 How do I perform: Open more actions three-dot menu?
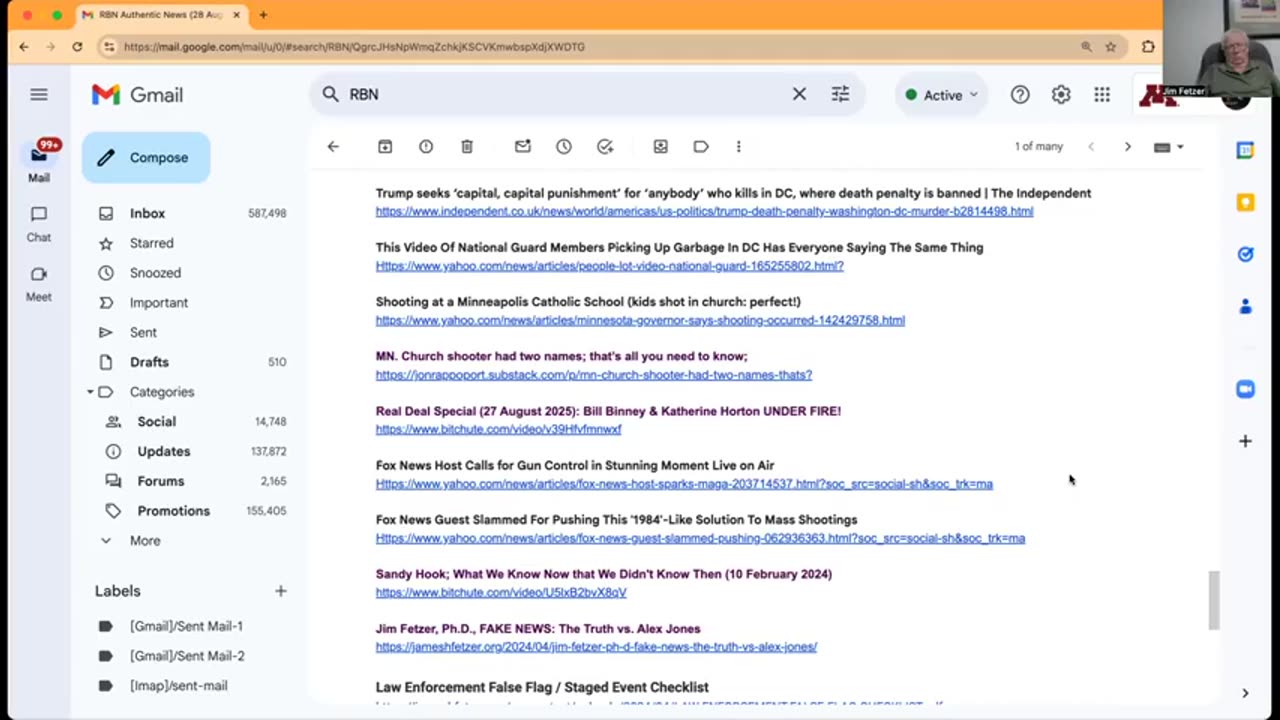(739, 147)
